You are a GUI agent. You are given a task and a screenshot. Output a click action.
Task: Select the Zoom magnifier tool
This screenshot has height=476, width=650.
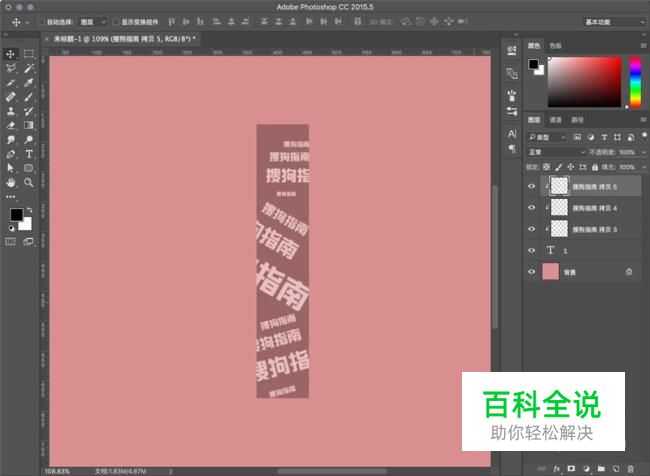(x=29, y=182)
